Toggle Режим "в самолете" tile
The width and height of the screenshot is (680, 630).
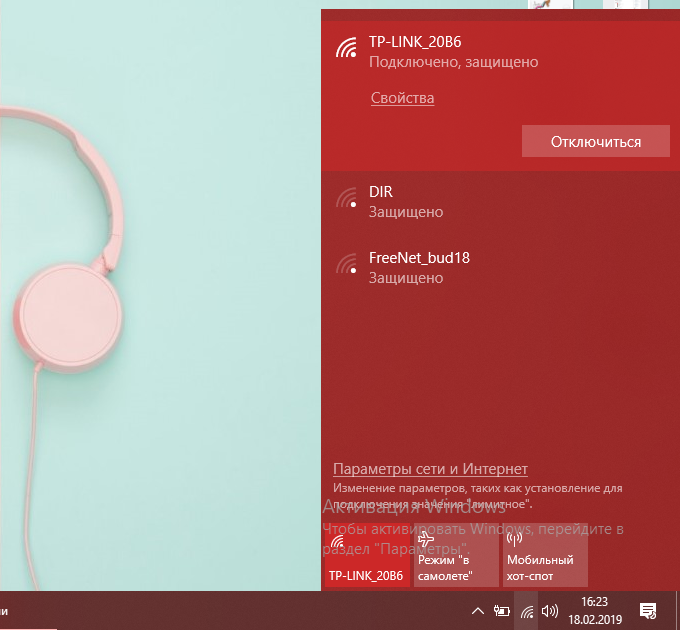click(456, 555)
